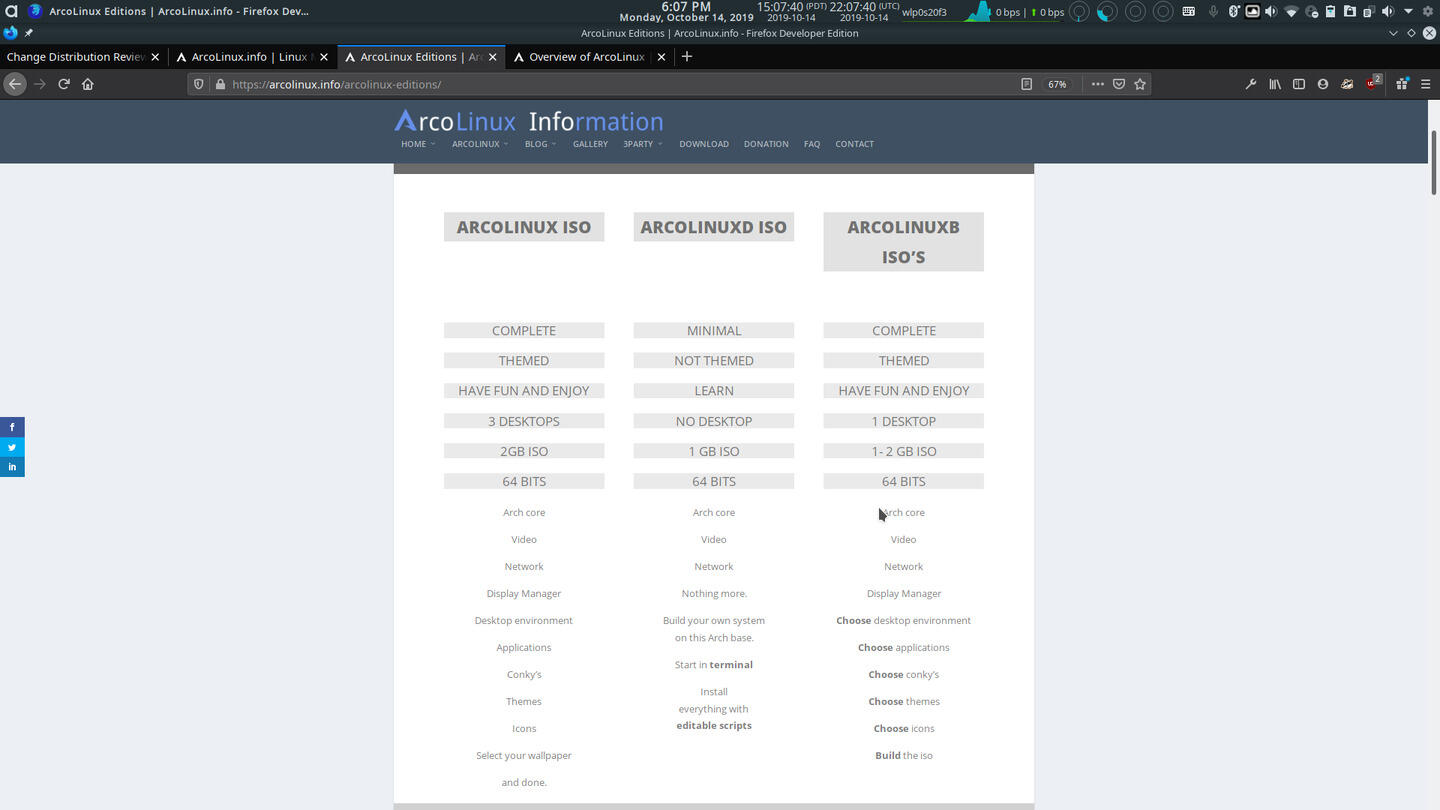Reload the current page
Image resolution: width=1440 pixels, height=810 pixels.
pos(64,84)
